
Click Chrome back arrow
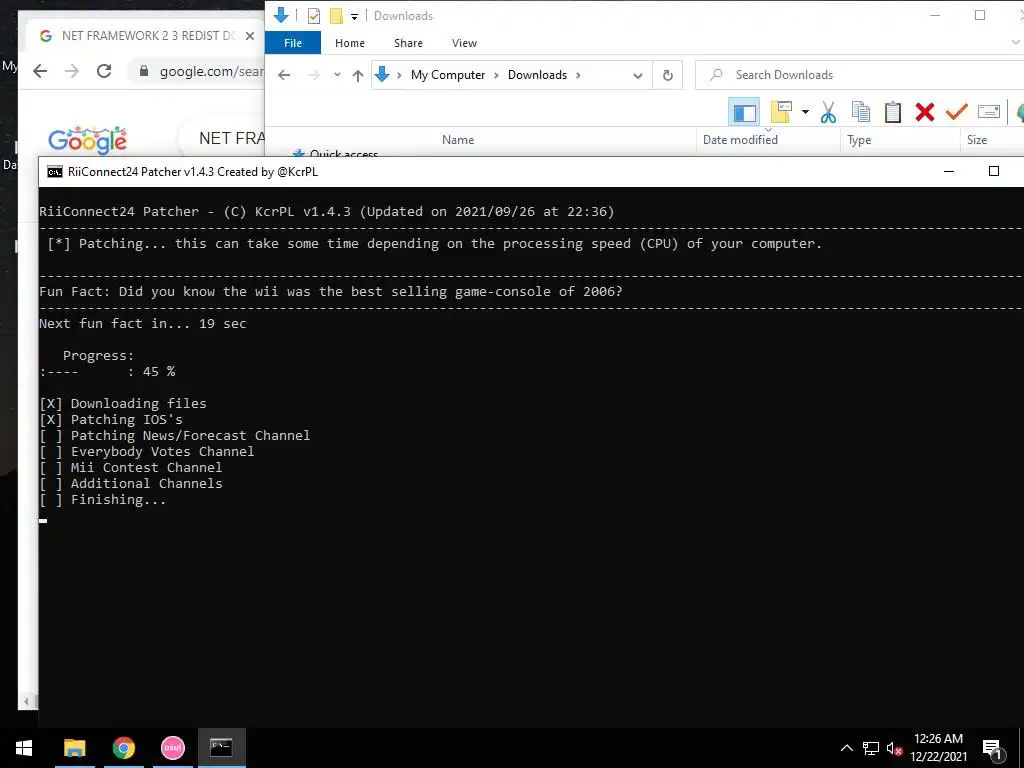40,71
